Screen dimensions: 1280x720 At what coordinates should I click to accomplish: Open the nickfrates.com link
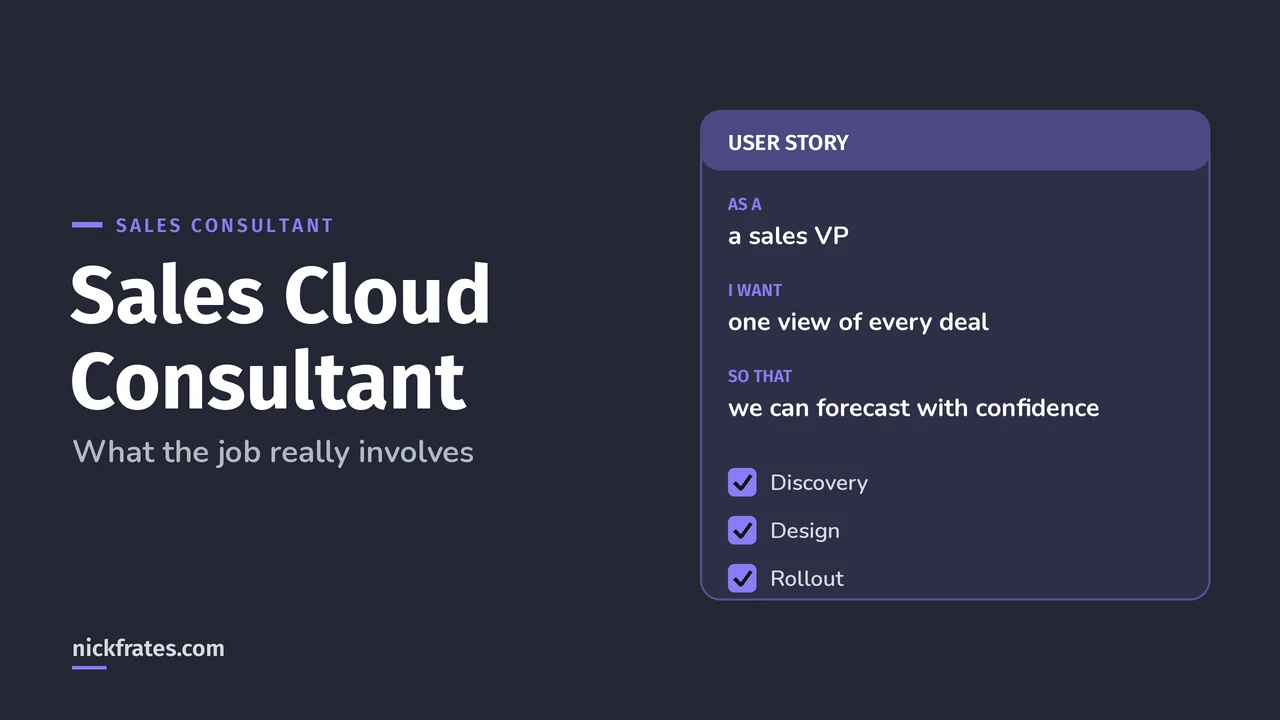148,648
